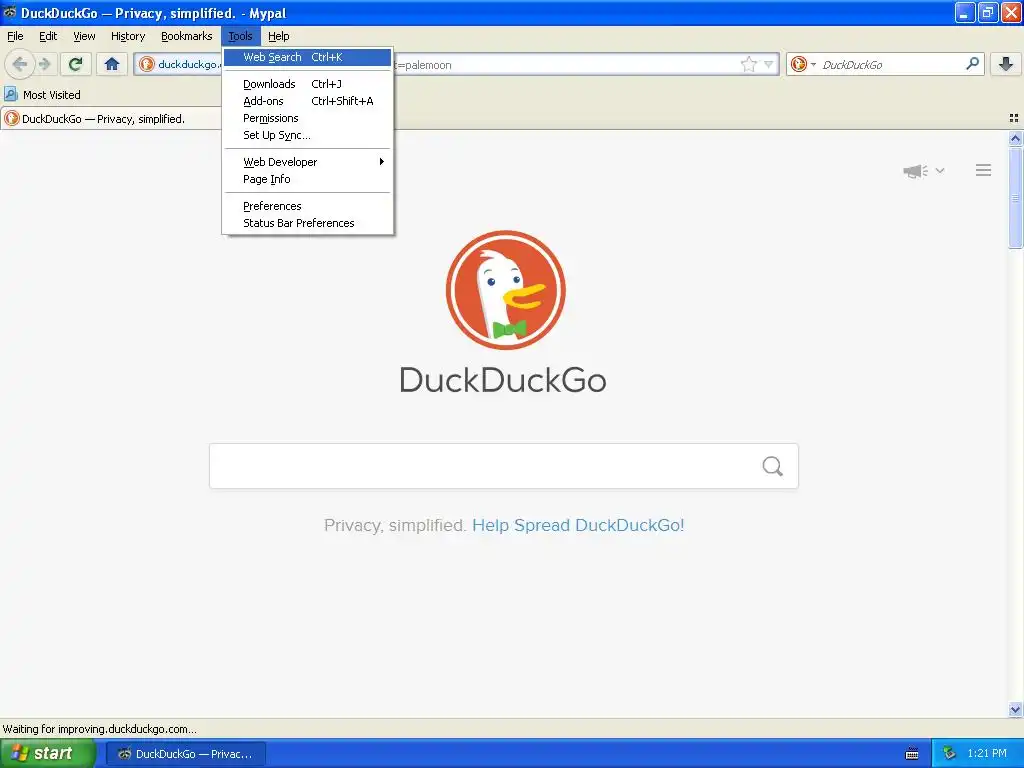
Task: Open the History menu
Action: tap(127, 36)
